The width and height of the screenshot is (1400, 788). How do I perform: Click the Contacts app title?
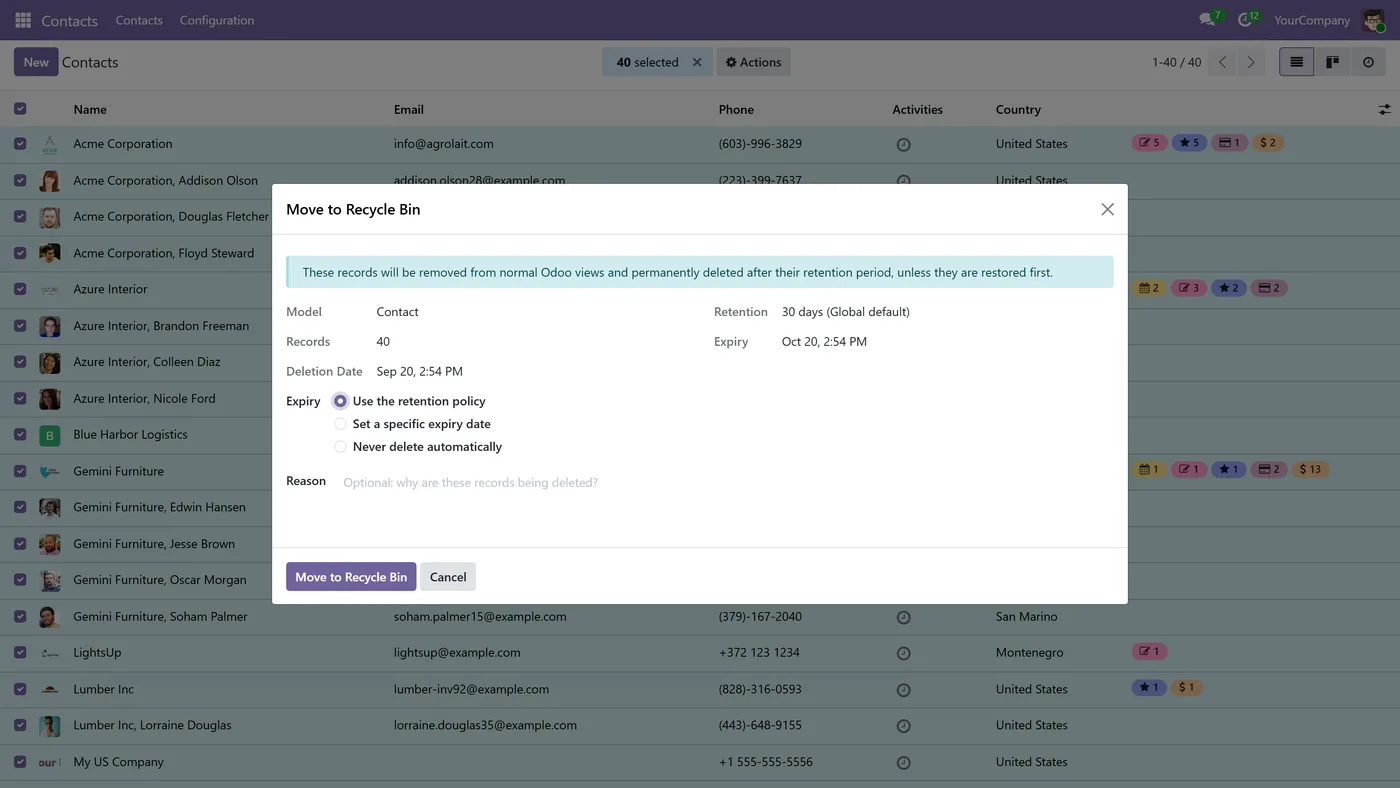point(69,20)
